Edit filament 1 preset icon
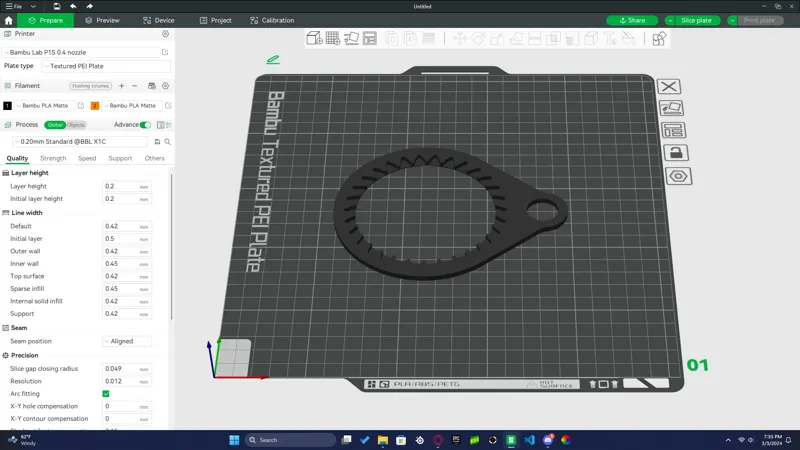 point(81,106)
